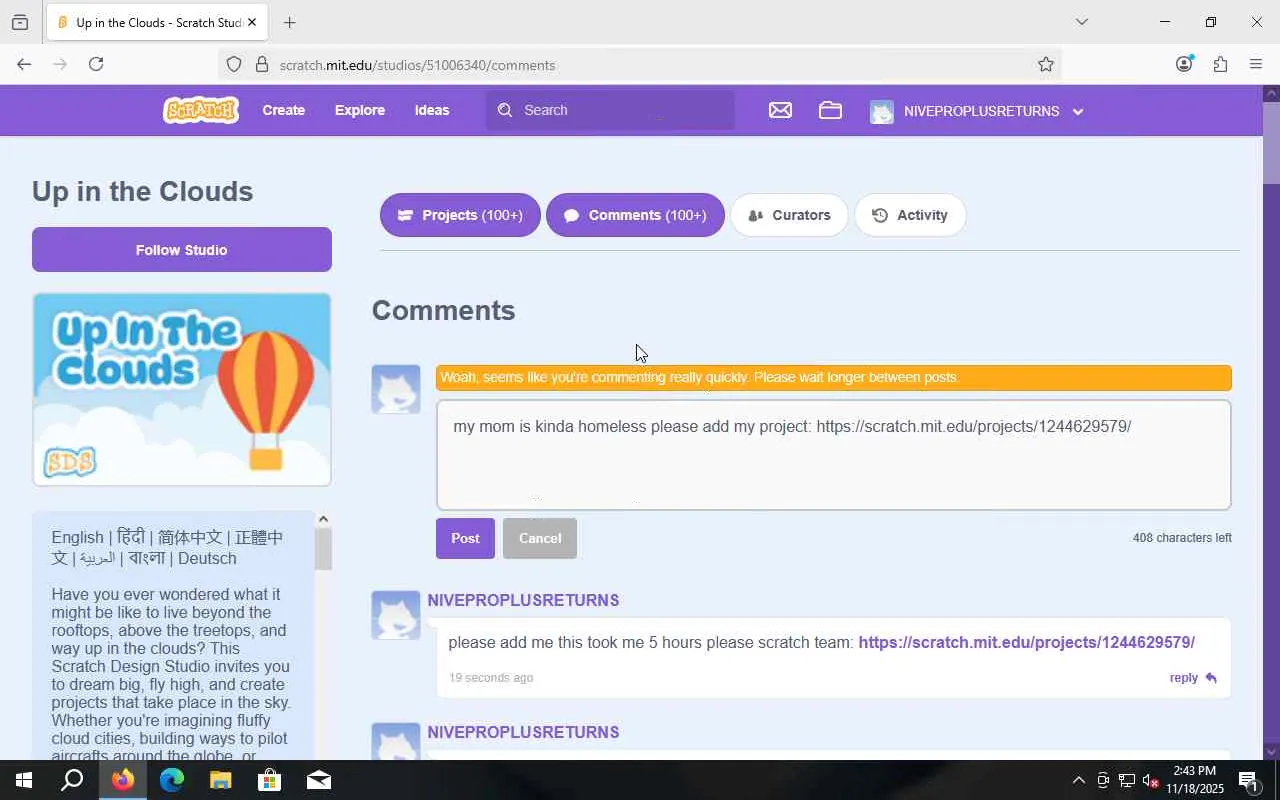Image resolution: width=1280 pixels, height=800 pixels.
Task: Click the Scratch search field
Action: [610, 110]
